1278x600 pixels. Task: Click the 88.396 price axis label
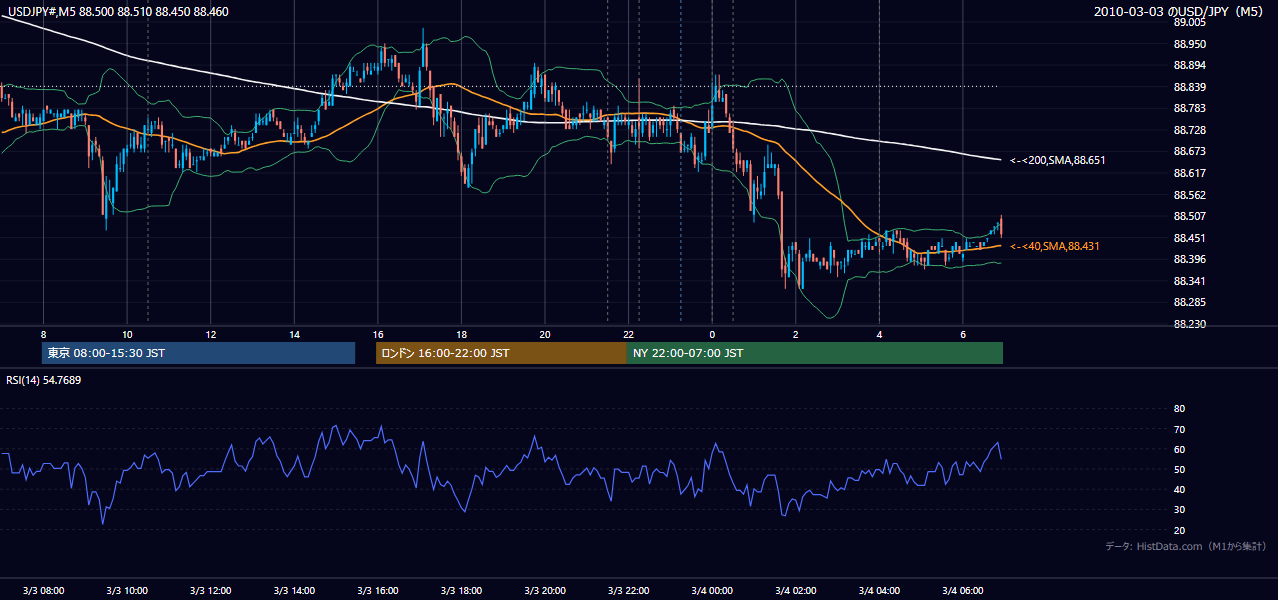[x=1190, y=259]
